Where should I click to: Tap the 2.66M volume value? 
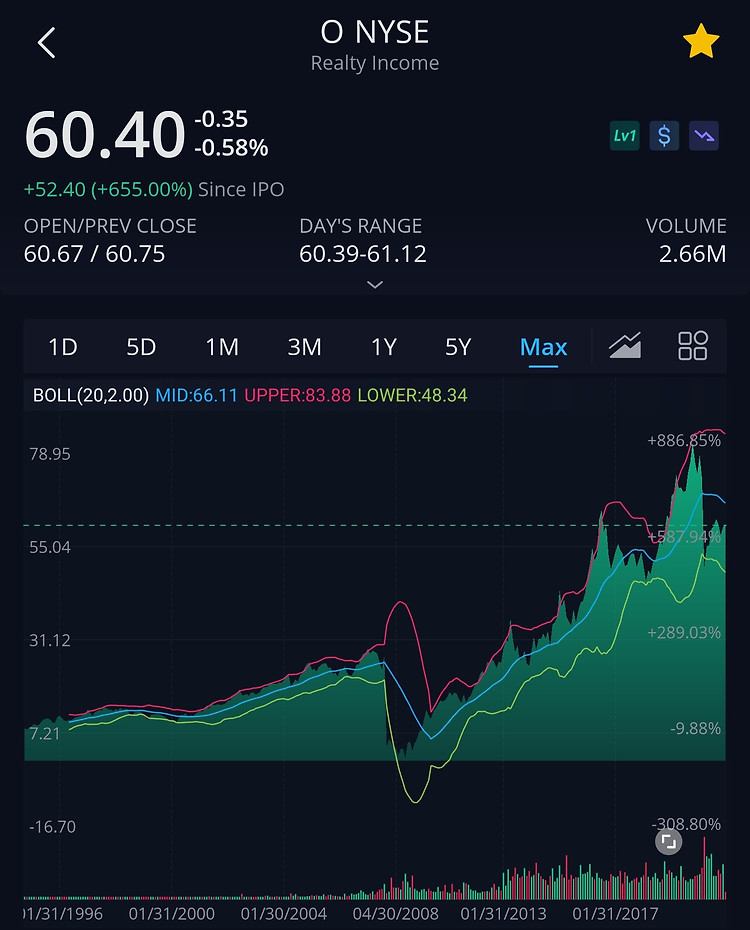click(x=692, y=254)
